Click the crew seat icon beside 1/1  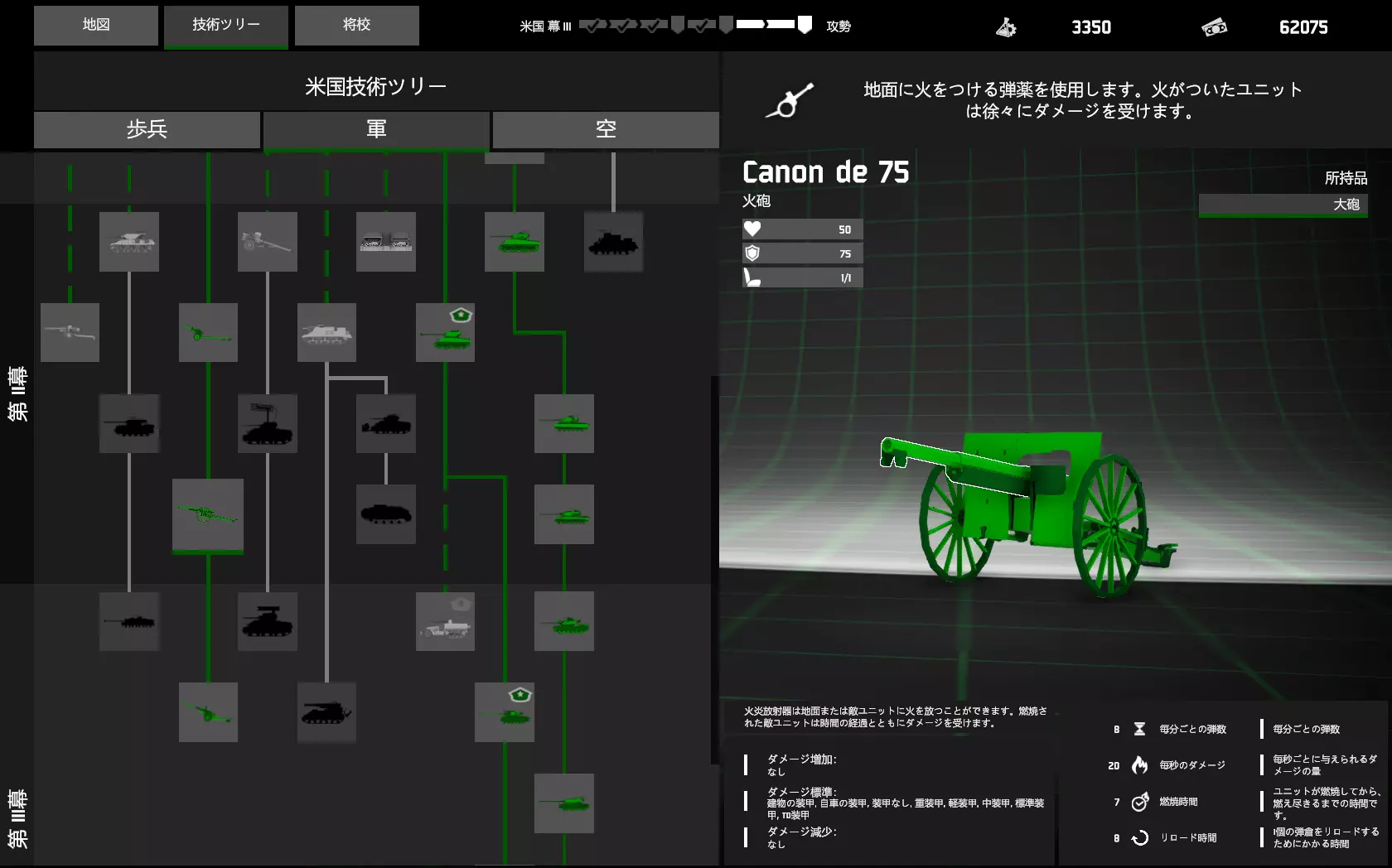click(x=752, y=277)
